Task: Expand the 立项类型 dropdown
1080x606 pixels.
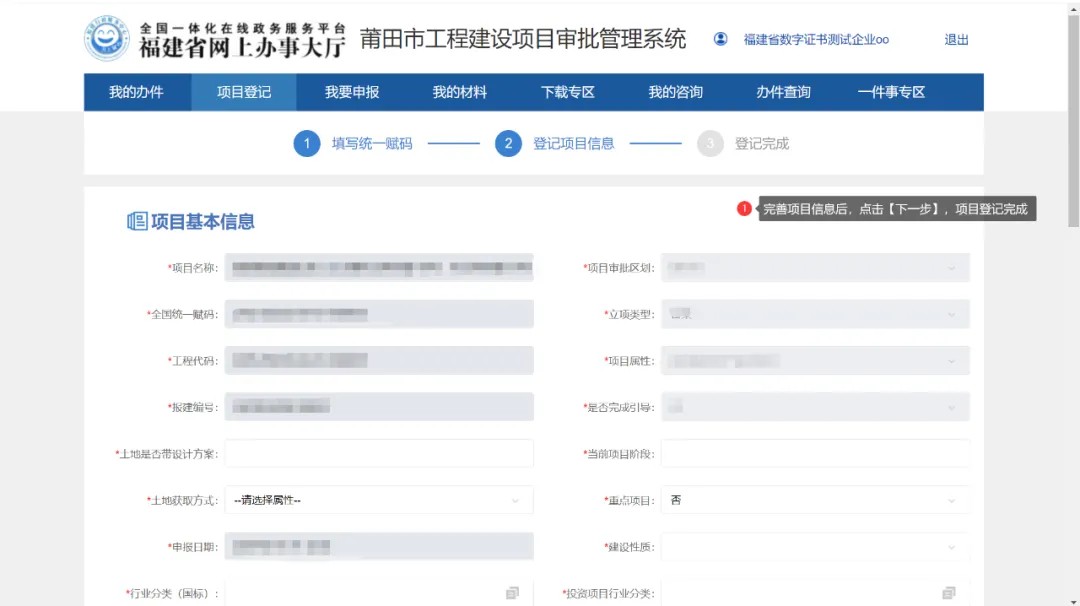Action: tap(815, 314)
